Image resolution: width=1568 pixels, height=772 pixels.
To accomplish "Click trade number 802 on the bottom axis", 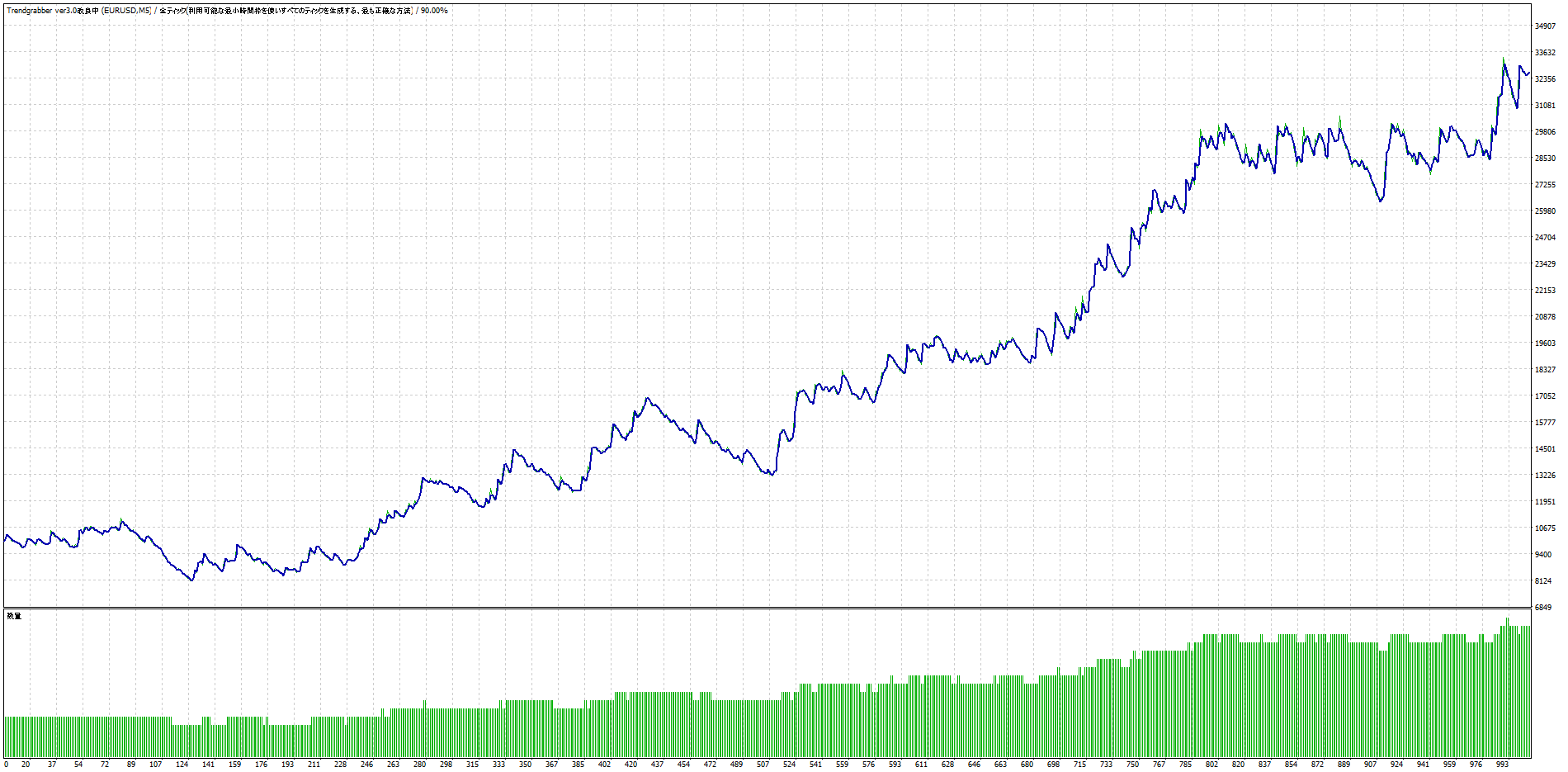I will [x=1211, y=765].
